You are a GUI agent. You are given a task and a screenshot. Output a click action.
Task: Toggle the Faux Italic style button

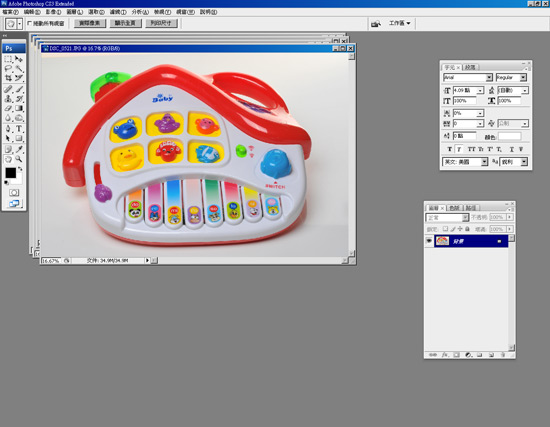coord(459,149)
